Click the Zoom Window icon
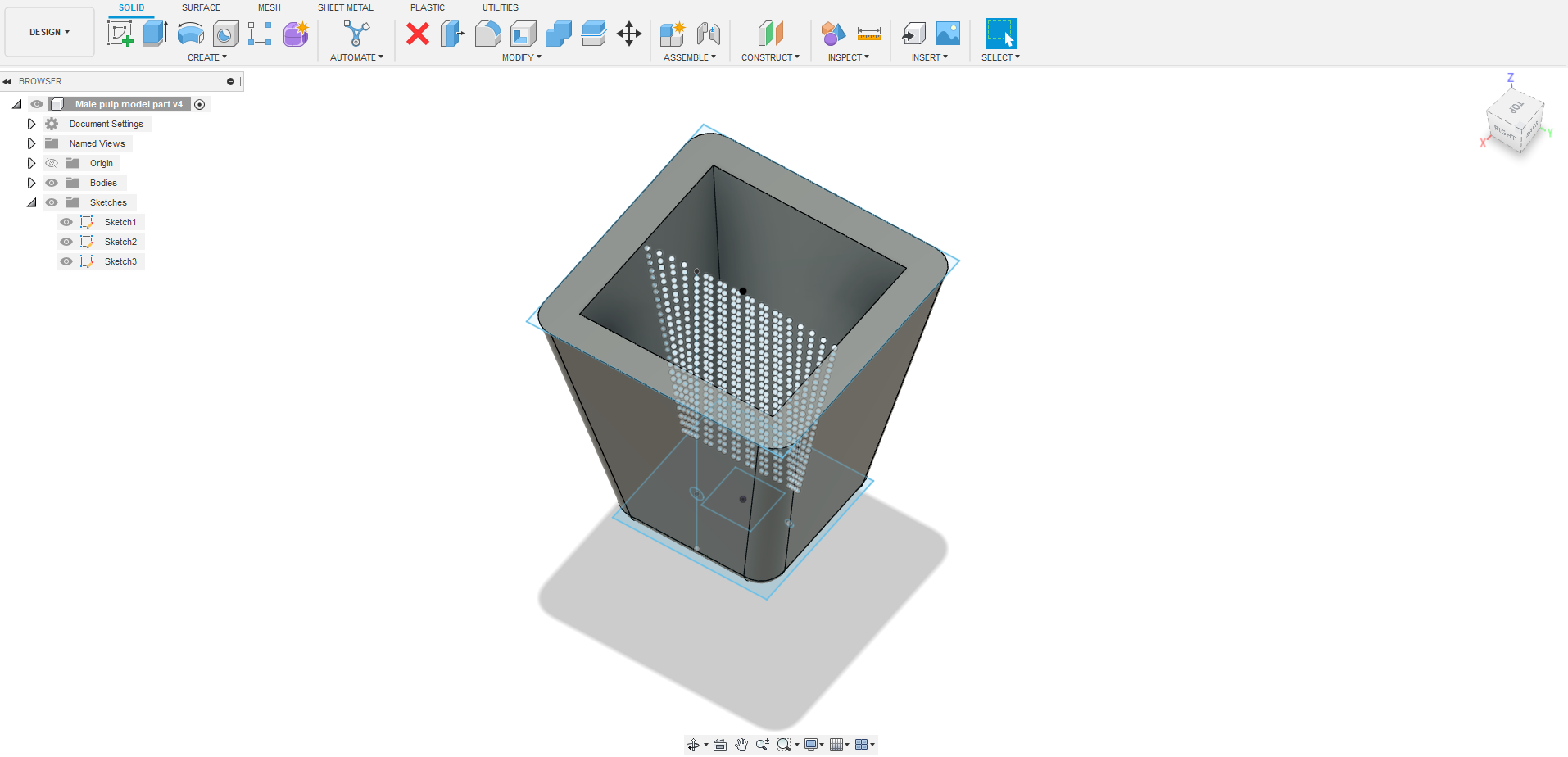1568x757 pixels. [784, 745]
